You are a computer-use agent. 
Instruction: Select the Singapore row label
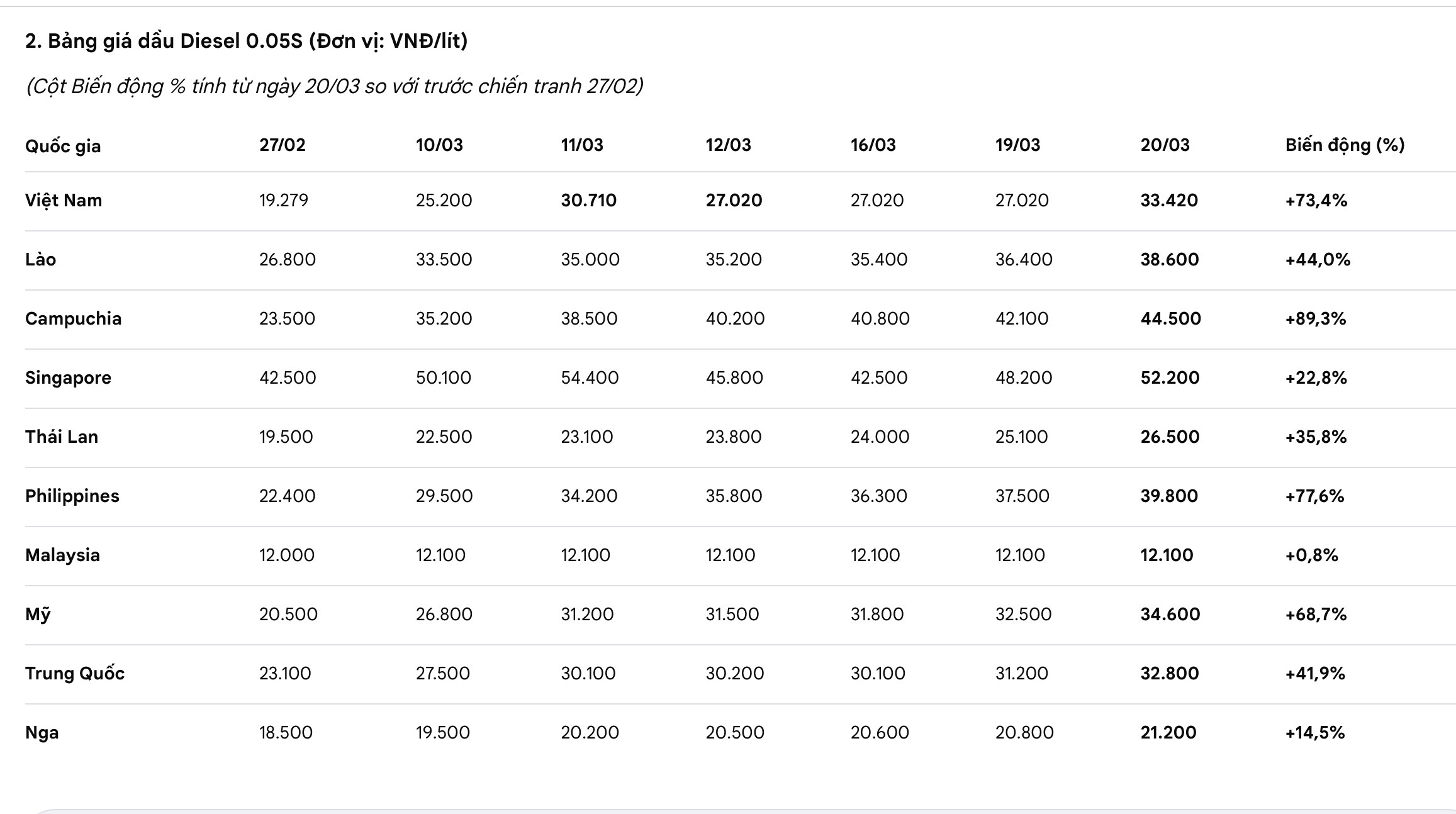pyautogui.click(x=69, y=377)
